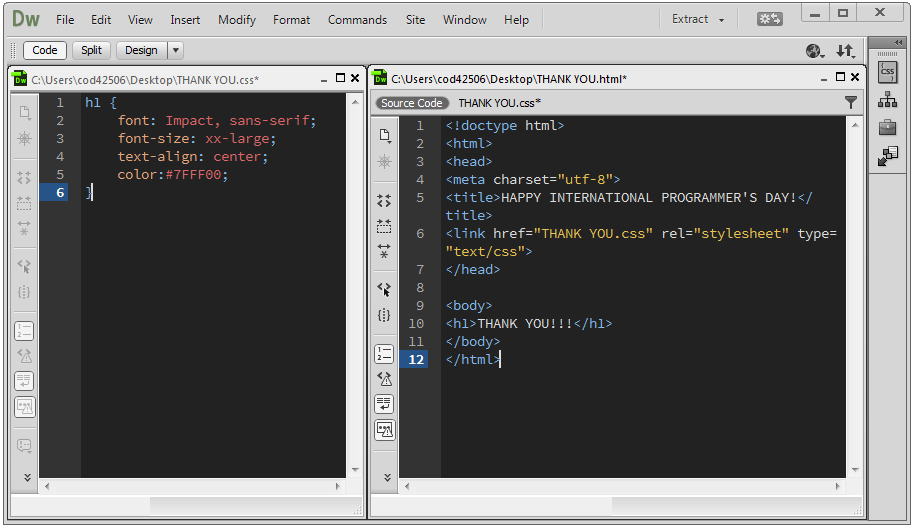Screen dimensions: 913x527
Task: Open Documents dropdown in the CSS window toolbar
Action: pos(24,112)
